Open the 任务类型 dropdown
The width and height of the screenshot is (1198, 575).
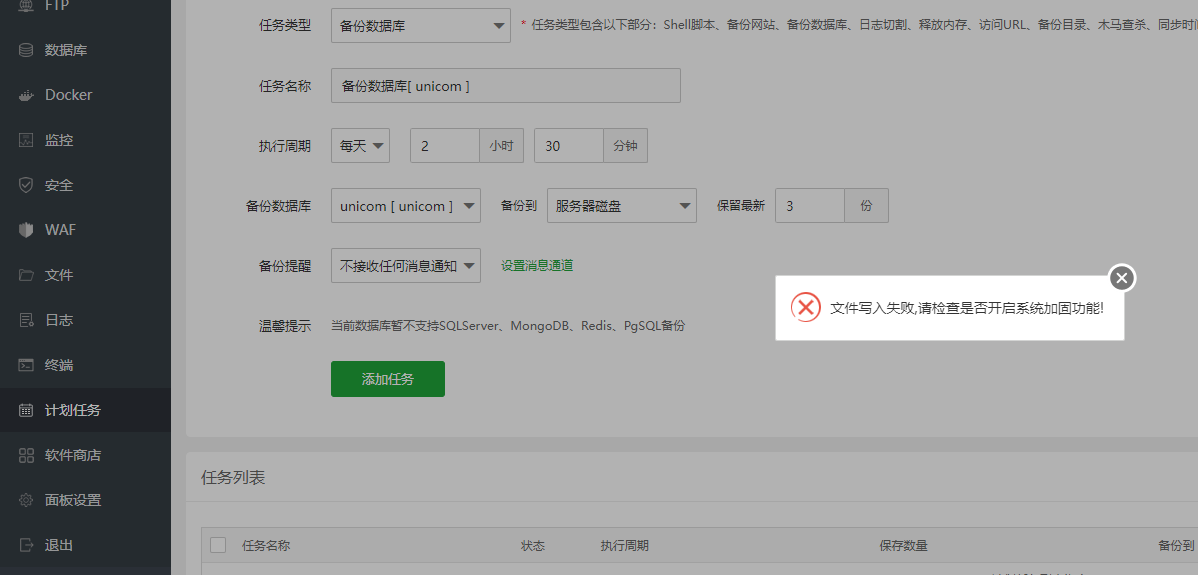[x=421, y=25]
